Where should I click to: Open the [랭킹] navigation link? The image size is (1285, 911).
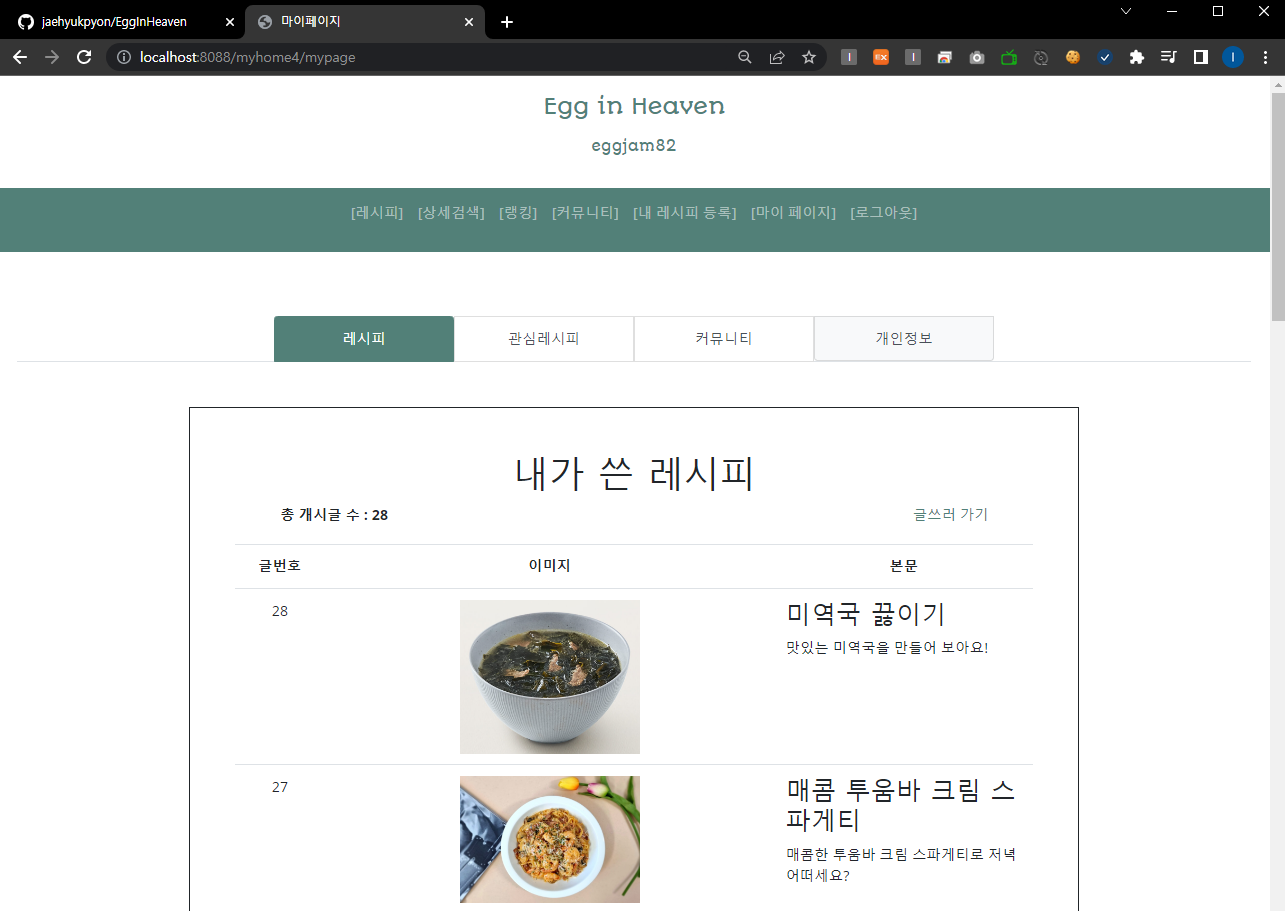(x=517, y=212)
